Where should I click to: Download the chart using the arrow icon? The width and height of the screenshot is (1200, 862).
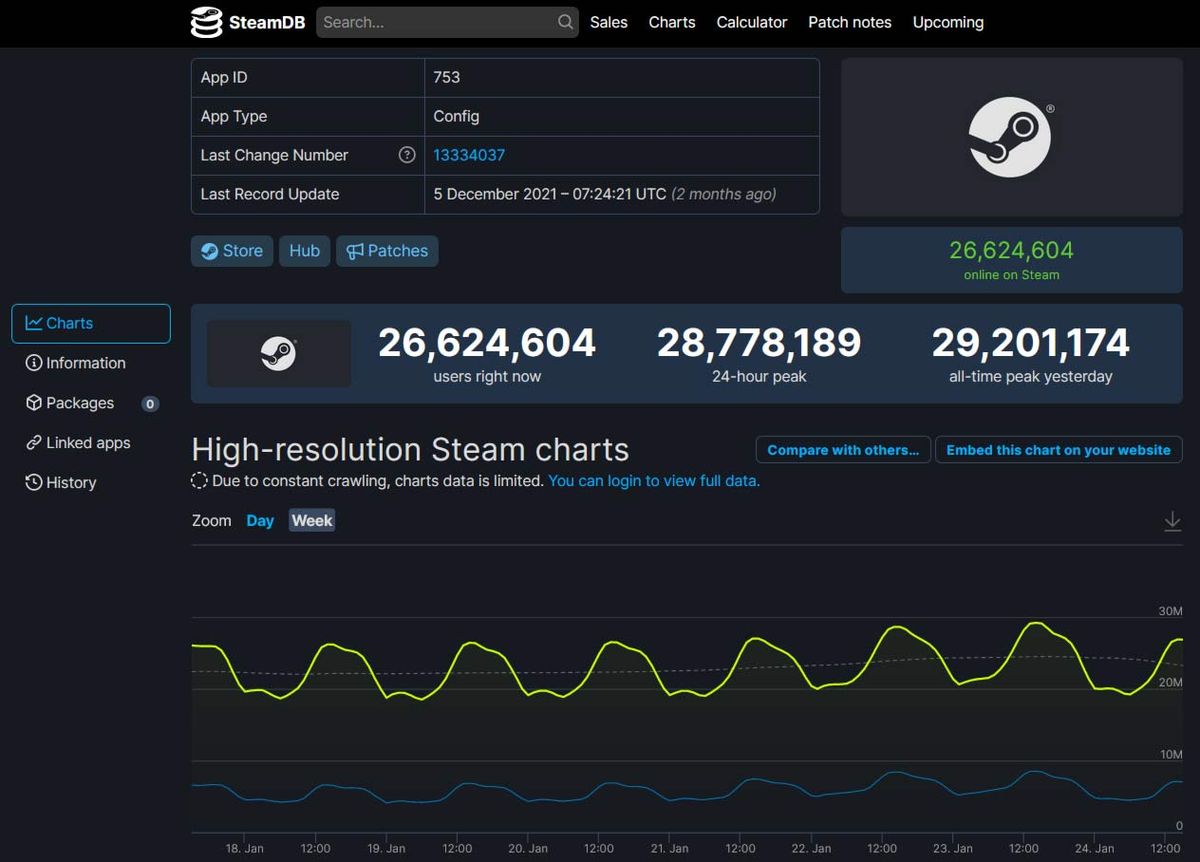[1172, 520]
